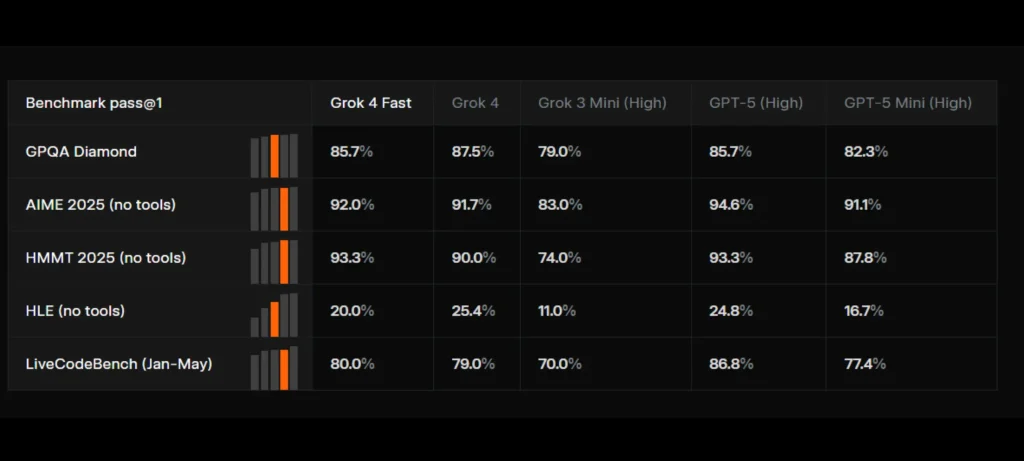Click the GPQA Diamond row label
1024x461 pixels.
click(81, 152)
